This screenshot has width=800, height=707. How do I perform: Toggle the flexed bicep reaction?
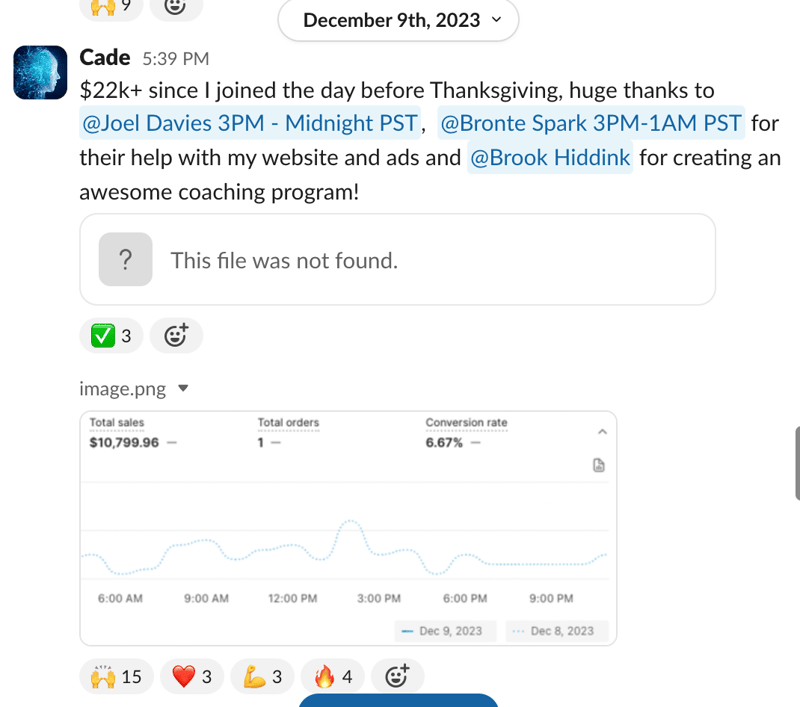262,676
